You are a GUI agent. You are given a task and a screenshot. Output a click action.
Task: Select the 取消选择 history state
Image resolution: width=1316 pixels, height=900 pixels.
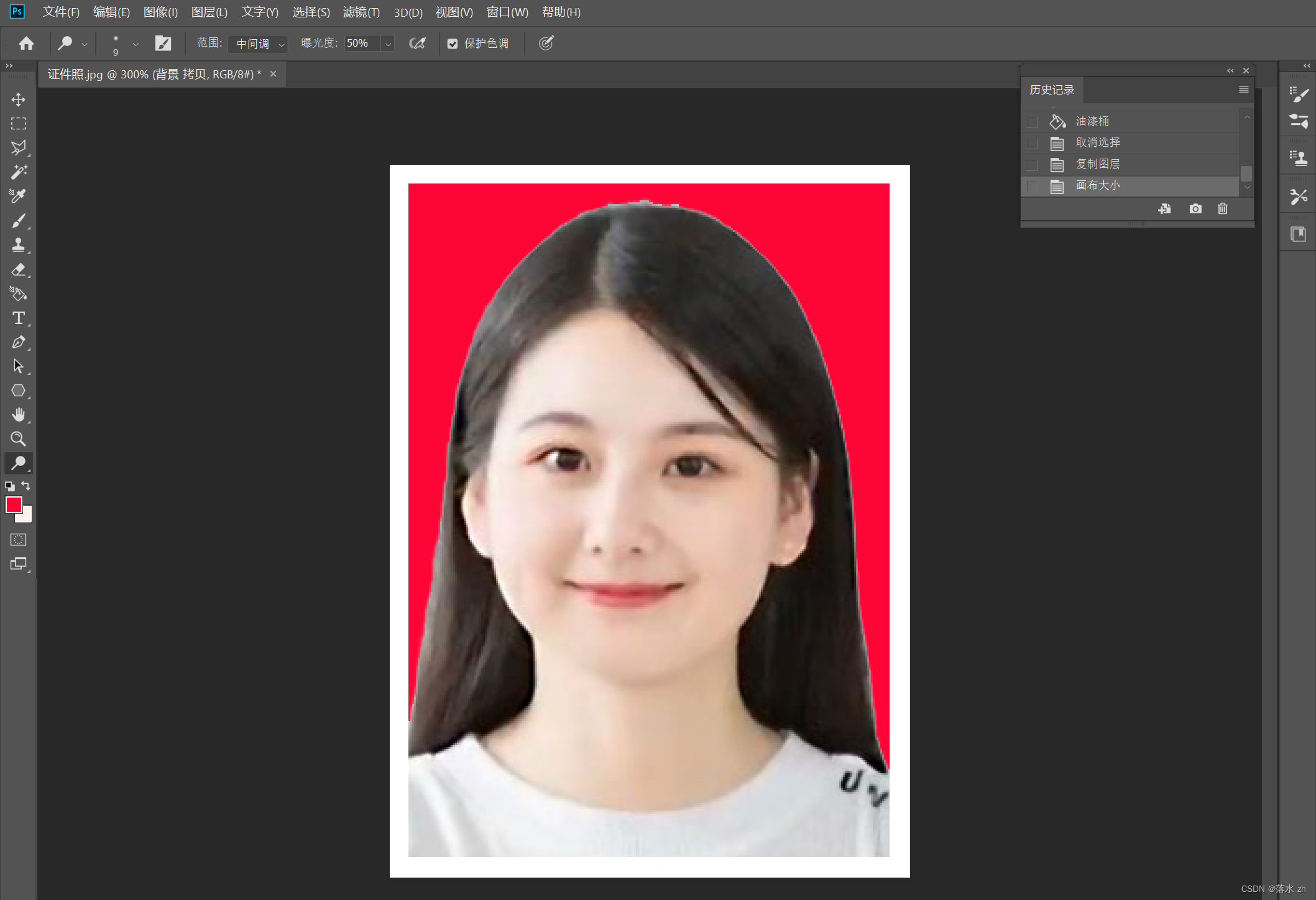click(1098, 143)
